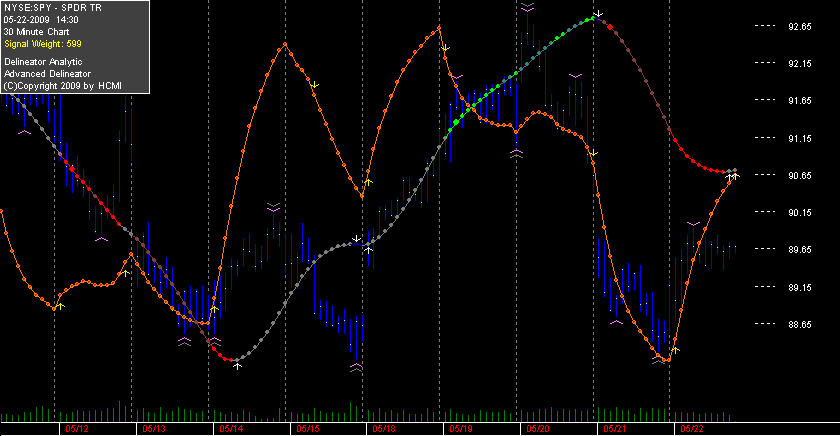Click the yellow down arrow near 05/21 at 91.00

tap(592, 153)
